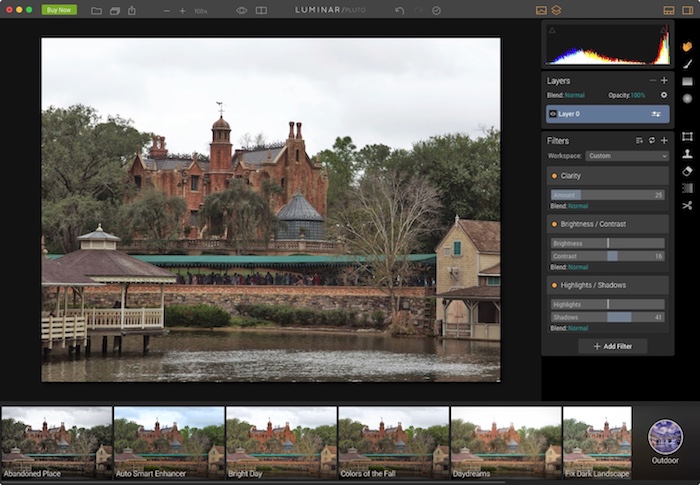The height and width of the screenshot is (485, 700).
Task: Toggle Layer 0 visibility eye
Action: coord(553,114)
